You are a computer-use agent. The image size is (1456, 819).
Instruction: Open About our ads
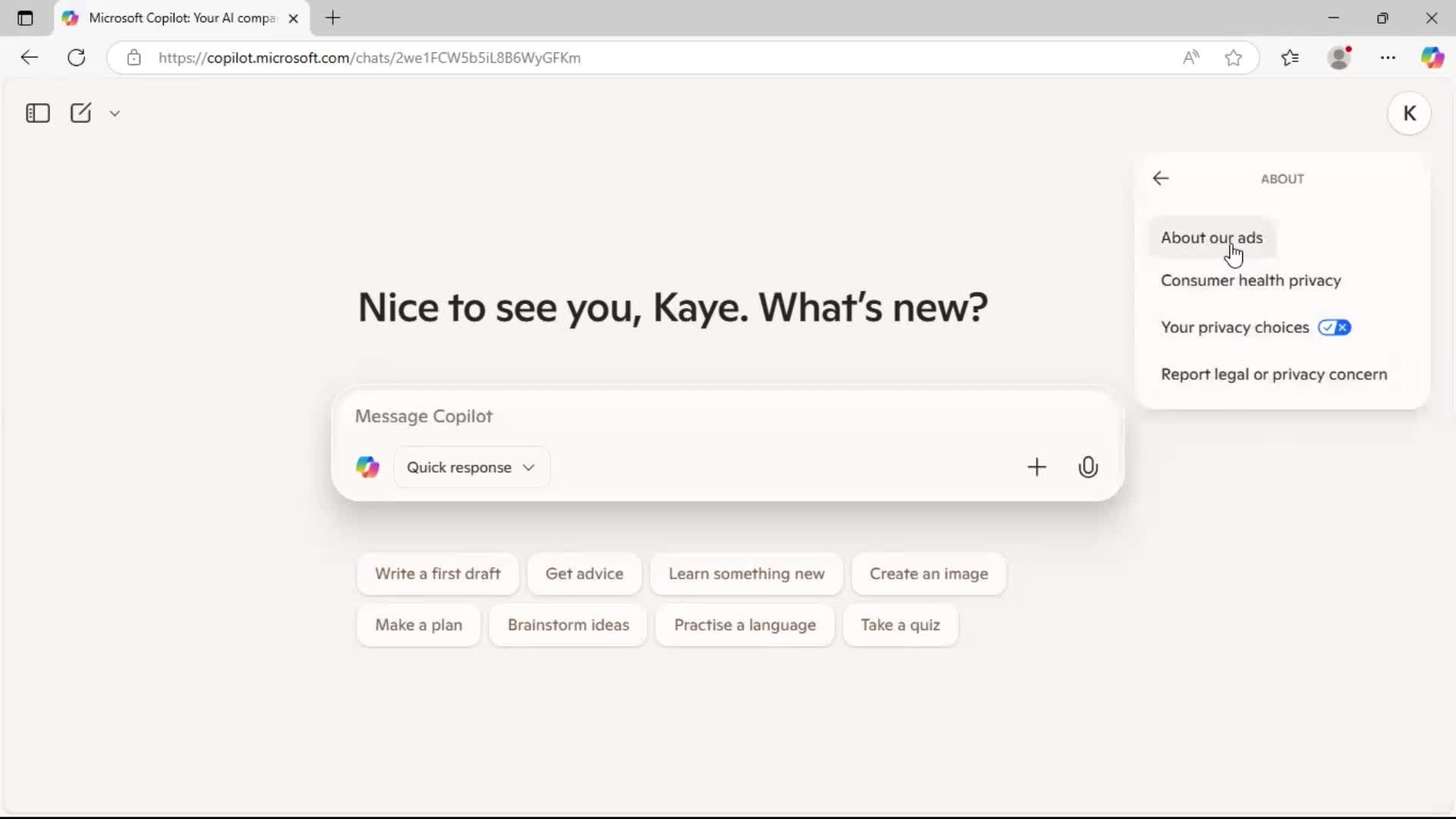coord(1211,237)
